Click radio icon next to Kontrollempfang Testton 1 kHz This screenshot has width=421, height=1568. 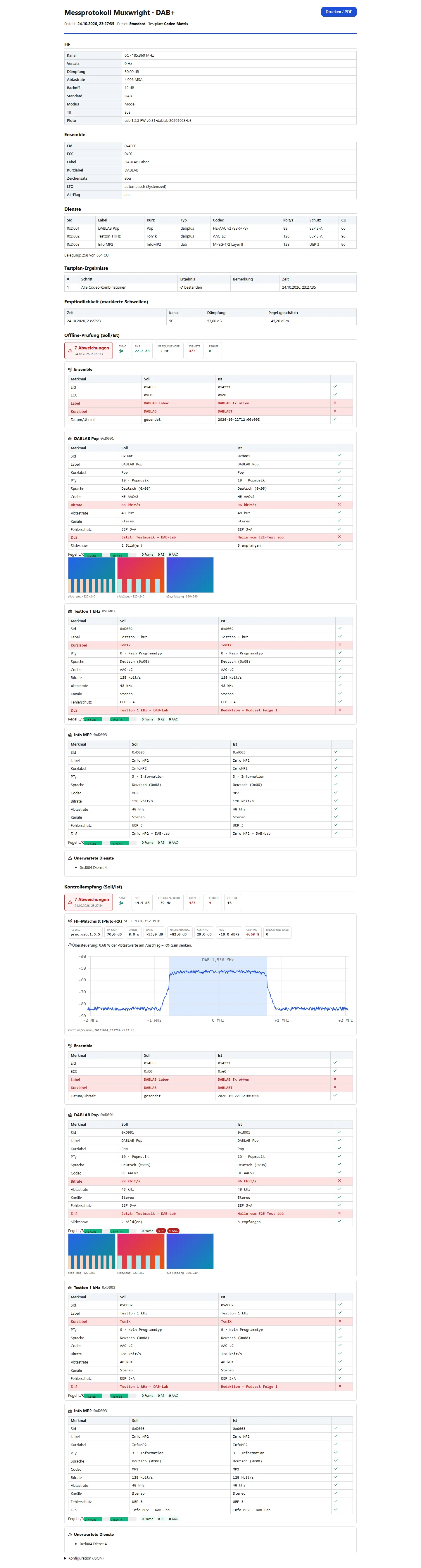pyautogui.click(x=70, y=1288)
